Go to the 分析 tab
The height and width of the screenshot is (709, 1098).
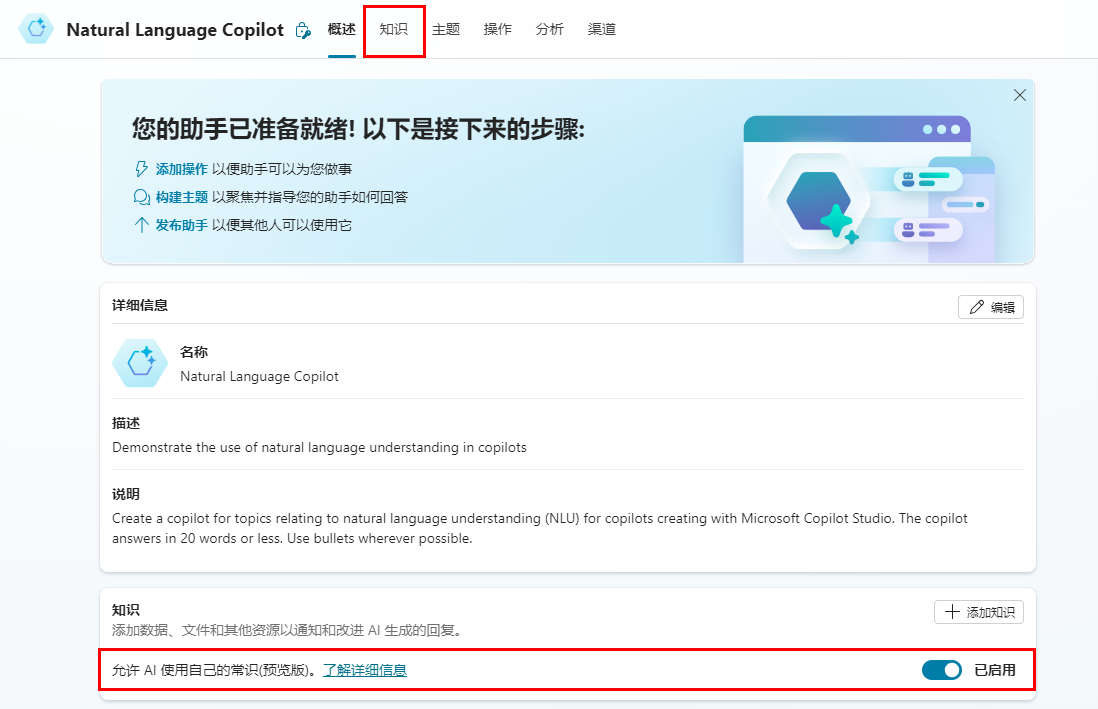click(x=549, y=29)
